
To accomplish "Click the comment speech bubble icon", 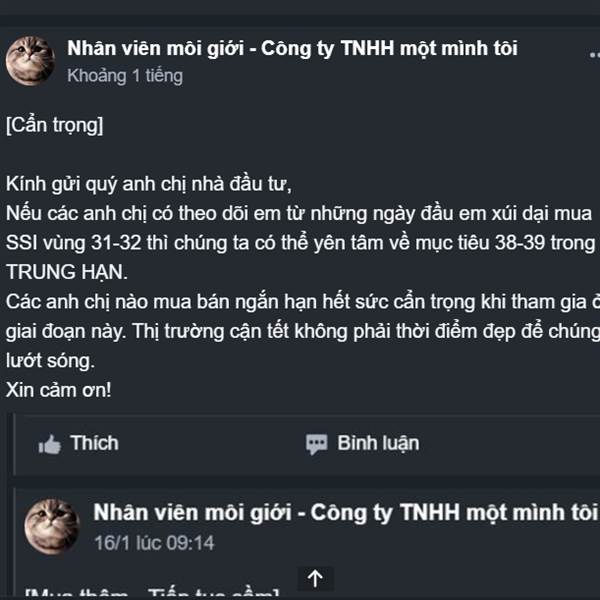I will click(317, 444).
